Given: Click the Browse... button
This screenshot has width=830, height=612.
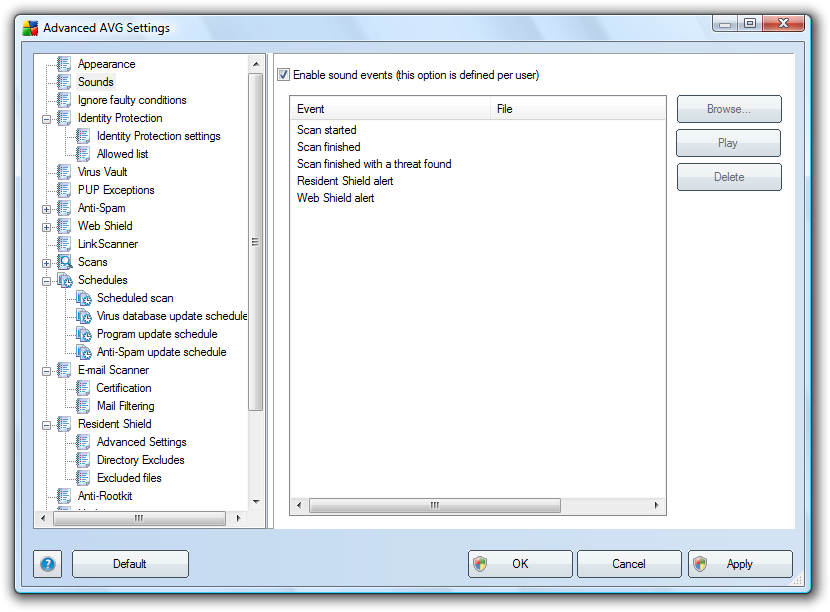Looking at the screenshot, I should [x=729, y=109].
